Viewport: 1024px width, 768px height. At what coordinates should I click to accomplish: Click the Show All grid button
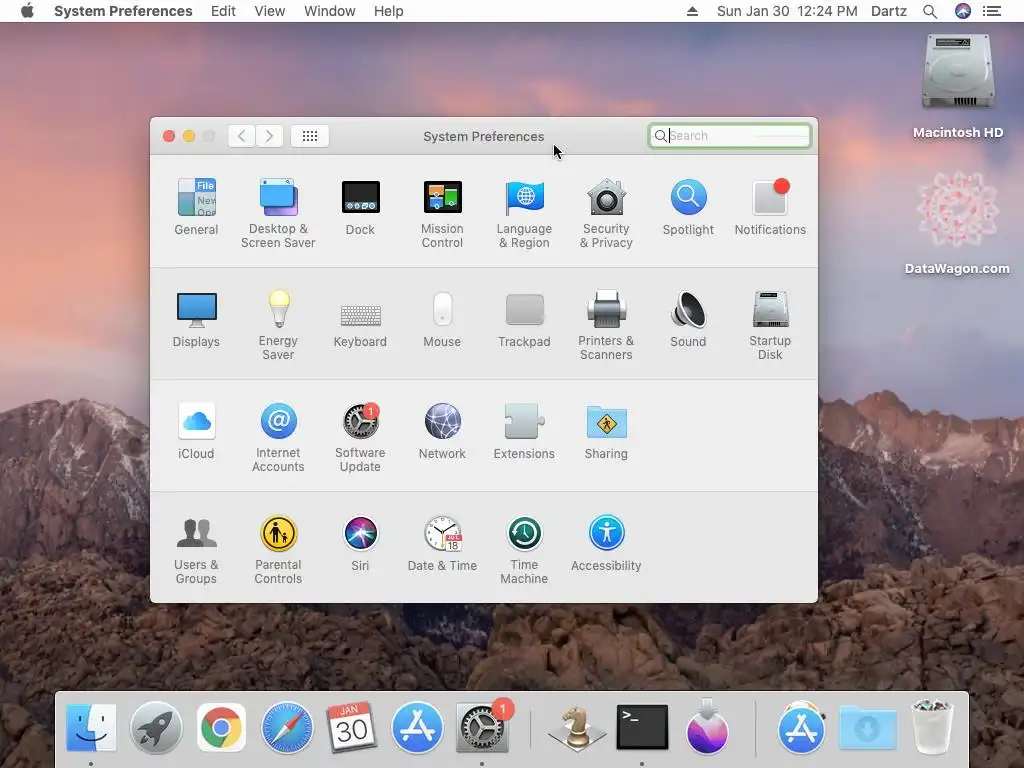click(310, 136)
